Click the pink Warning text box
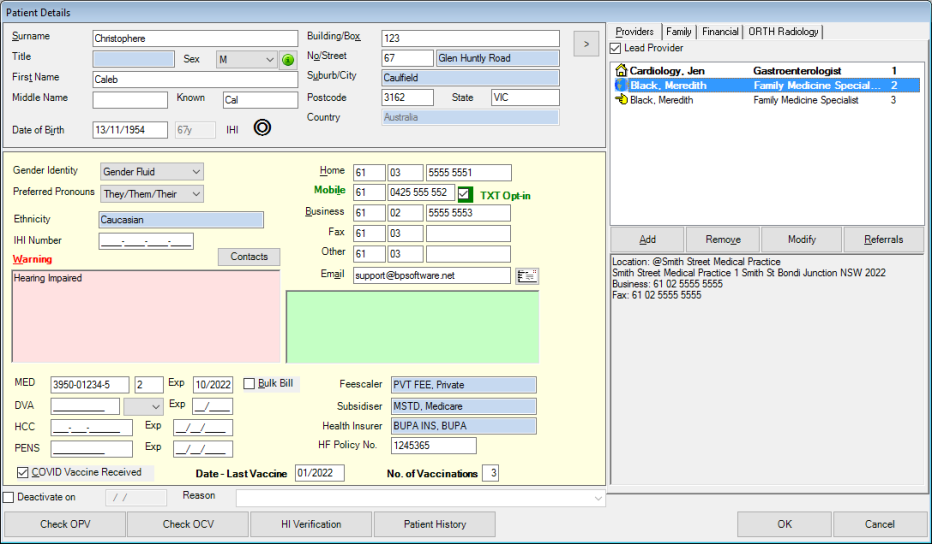The image size is (932, 544). [146, 316]
